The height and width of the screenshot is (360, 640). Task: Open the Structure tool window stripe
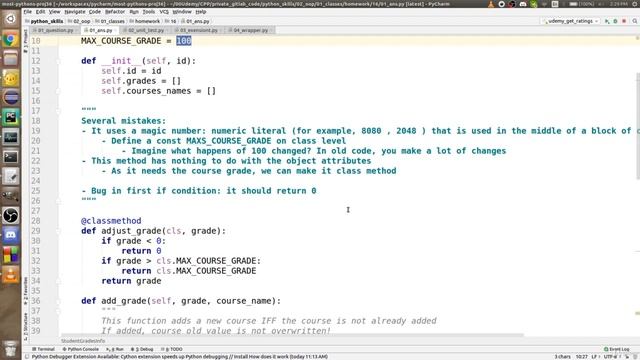click(26, 327)
